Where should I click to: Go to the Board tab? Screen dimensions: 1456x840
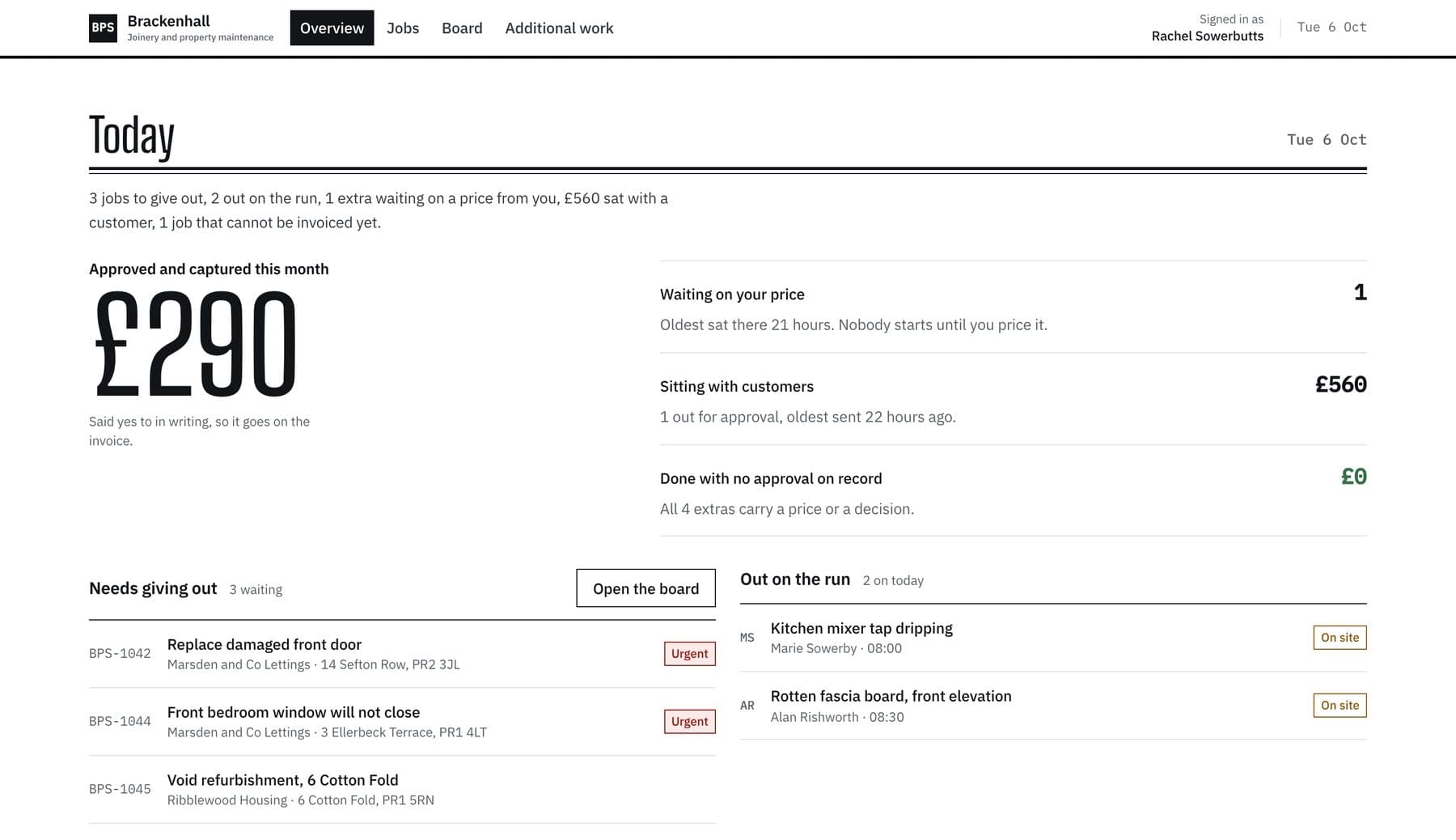(x=462, y=28)
